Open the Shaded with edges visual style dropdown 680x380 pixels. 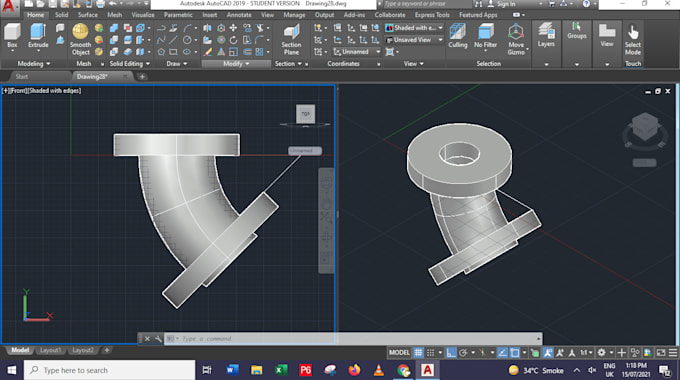tap(414, 28)
